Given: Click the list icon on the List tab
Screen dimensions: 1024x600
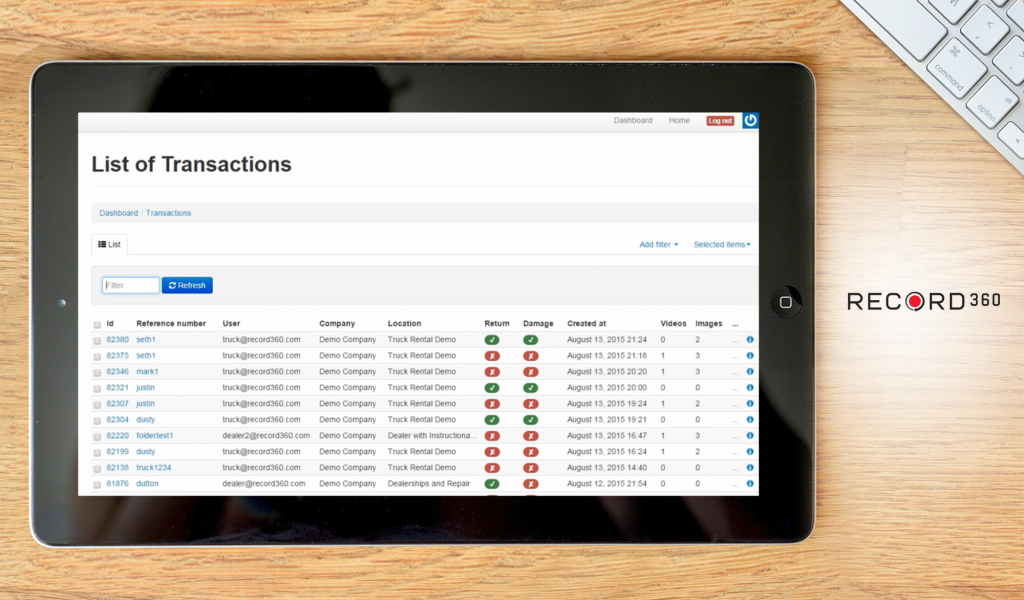Looking at the screenshot, I should pos(102,244).
